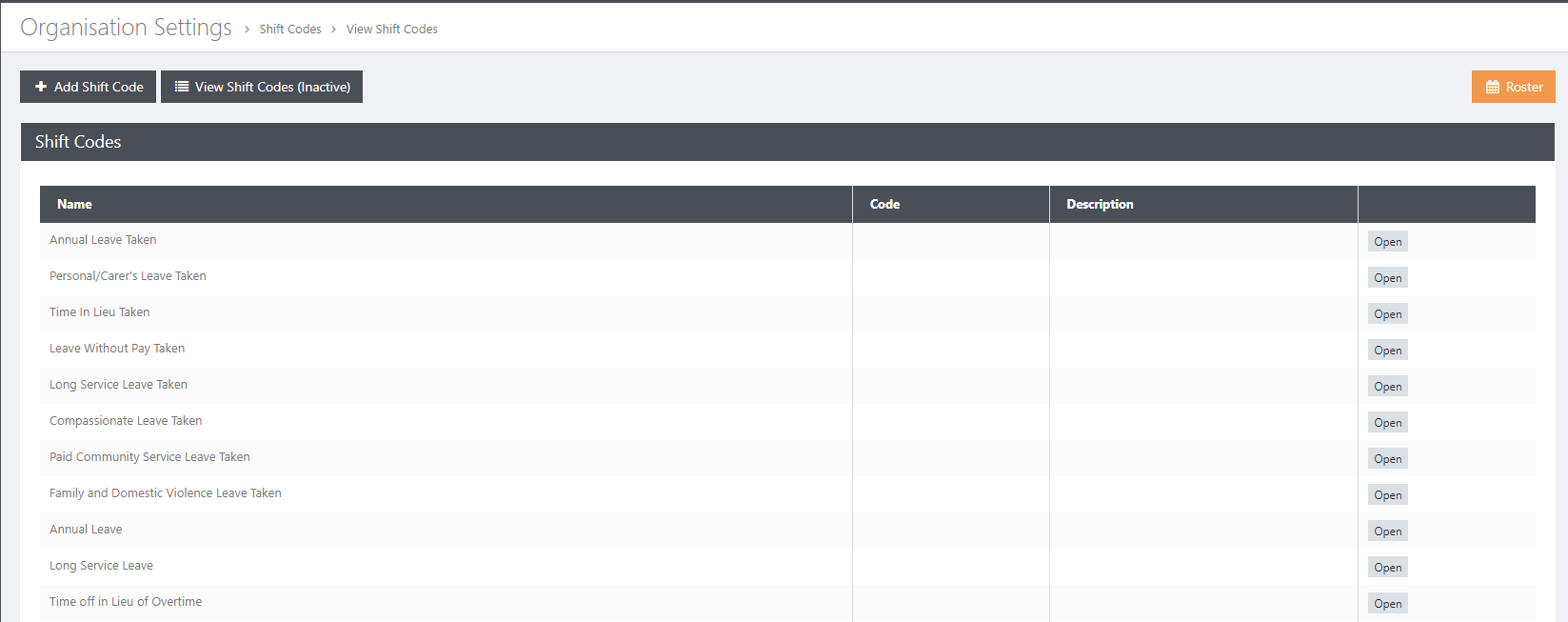Open Personal/Carer's Leave Taken row

[x=1388, y=278]
